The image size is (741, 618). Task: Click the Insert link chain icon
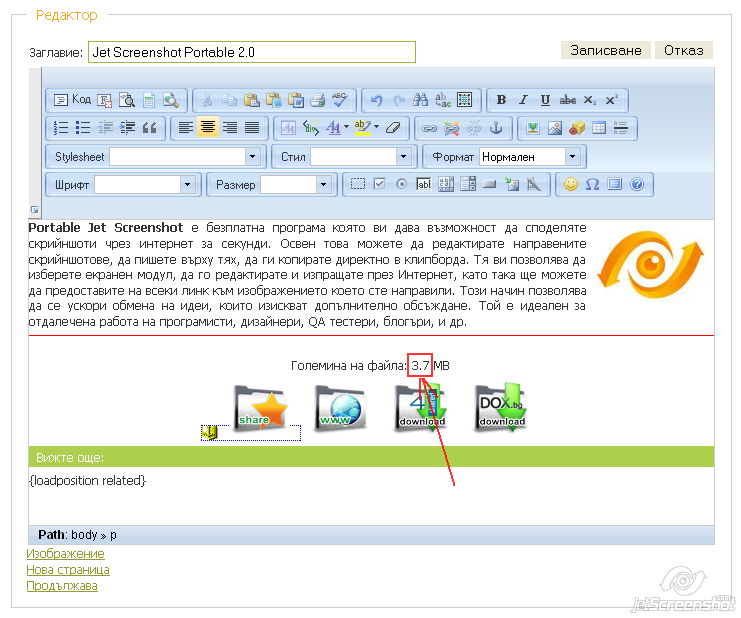429,128
